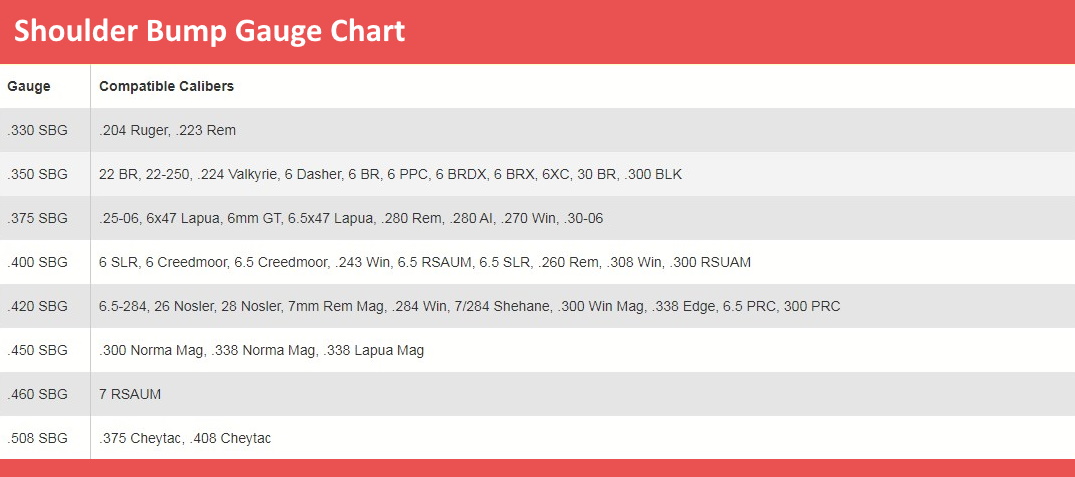Click the red footer bar below the table
1075x477 pixels.
point(538,468)
